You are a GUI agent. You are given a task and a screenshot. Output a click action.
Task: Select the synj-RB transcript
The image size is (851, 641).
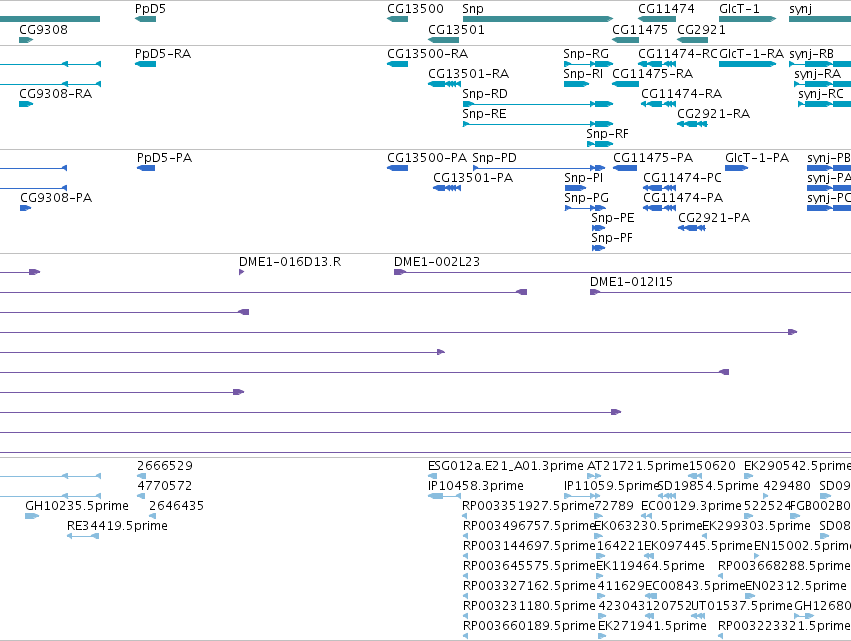tap(820, 64)
